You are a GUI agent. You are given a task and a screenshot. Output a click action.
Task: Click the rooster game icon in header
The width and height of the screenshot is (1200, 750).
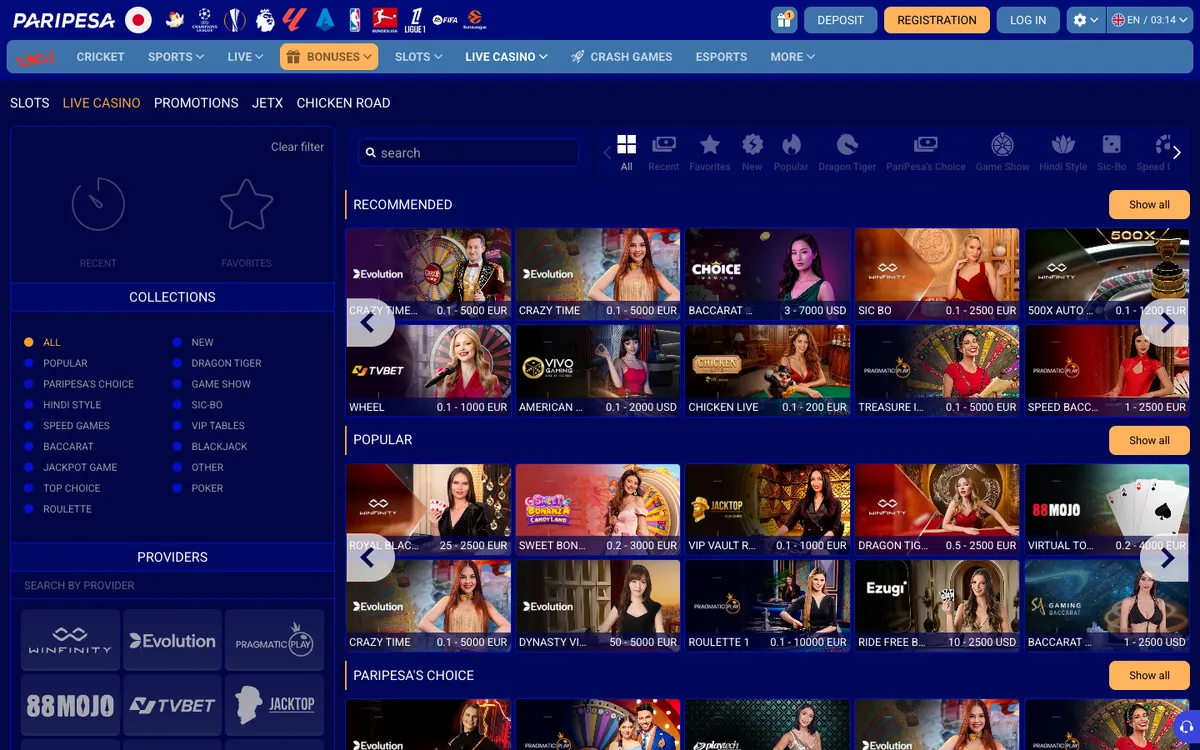tap(174, 19)
